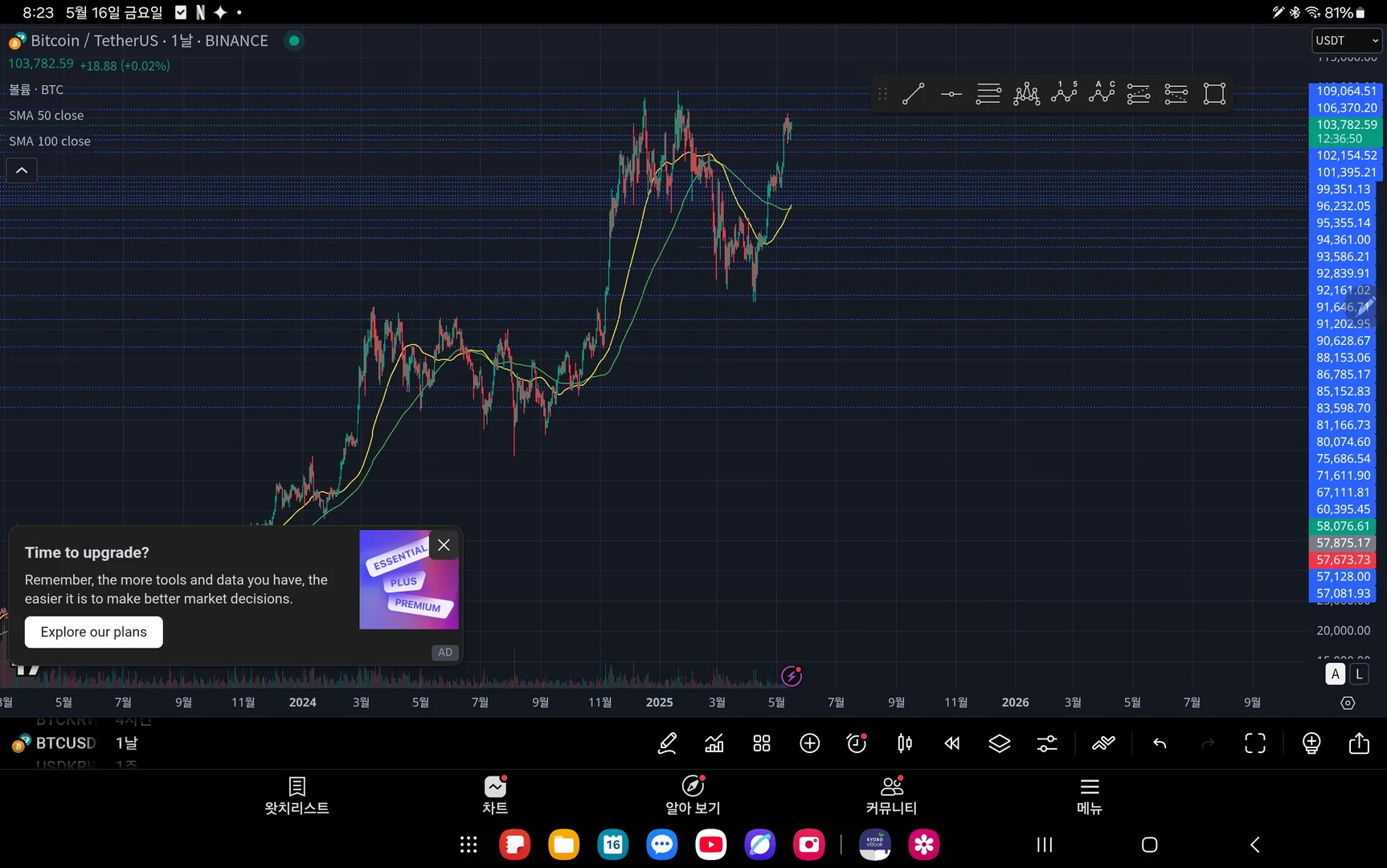Tap the share/export icon
The height and width of the screenshot is (868, 1387).
(x=1359, y=743)
